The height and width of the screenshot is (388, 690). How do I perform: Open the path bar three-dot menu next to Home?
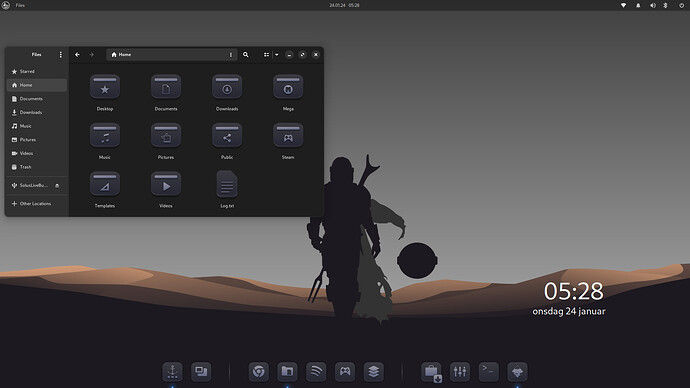click(x=231, y=55)
